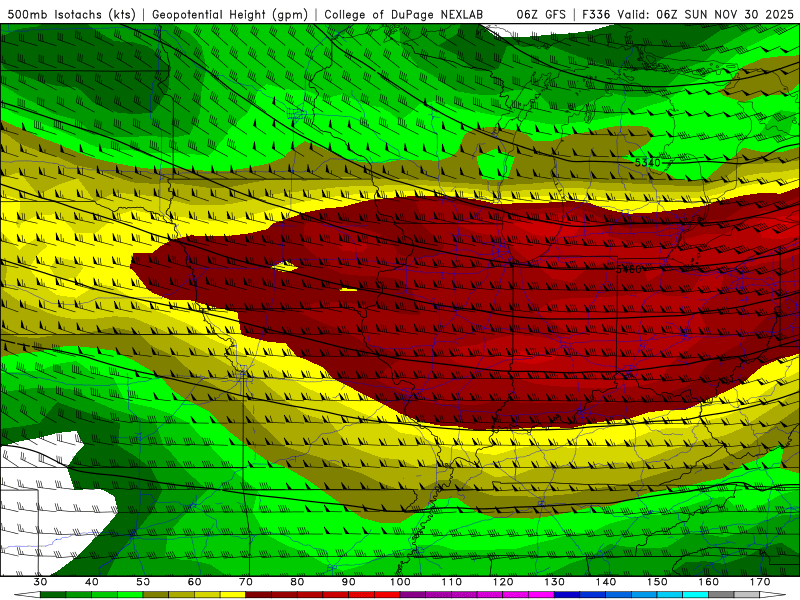The width and height of the screenshot is (800, 600).
Task: Click the 50 value on color scale
Action: click(x=143, y=582)
